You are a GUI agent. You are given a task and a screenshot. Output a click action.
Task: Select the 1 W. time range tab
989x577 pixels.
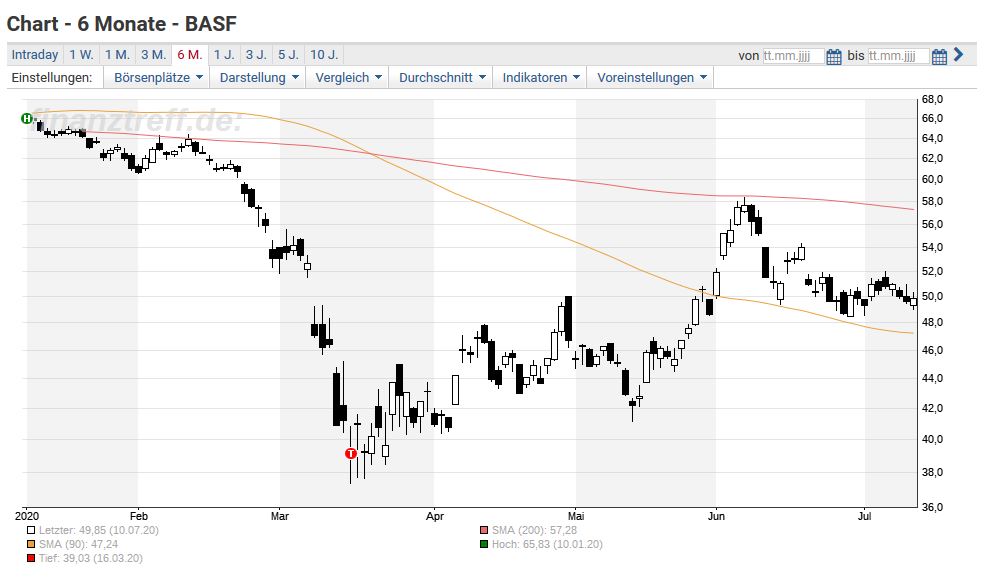[81, 55]
